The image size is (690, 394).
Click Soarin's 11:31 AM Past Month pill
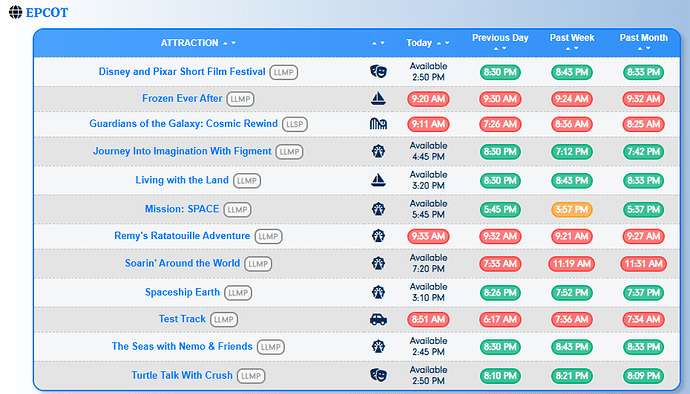(x=643, y=264)
